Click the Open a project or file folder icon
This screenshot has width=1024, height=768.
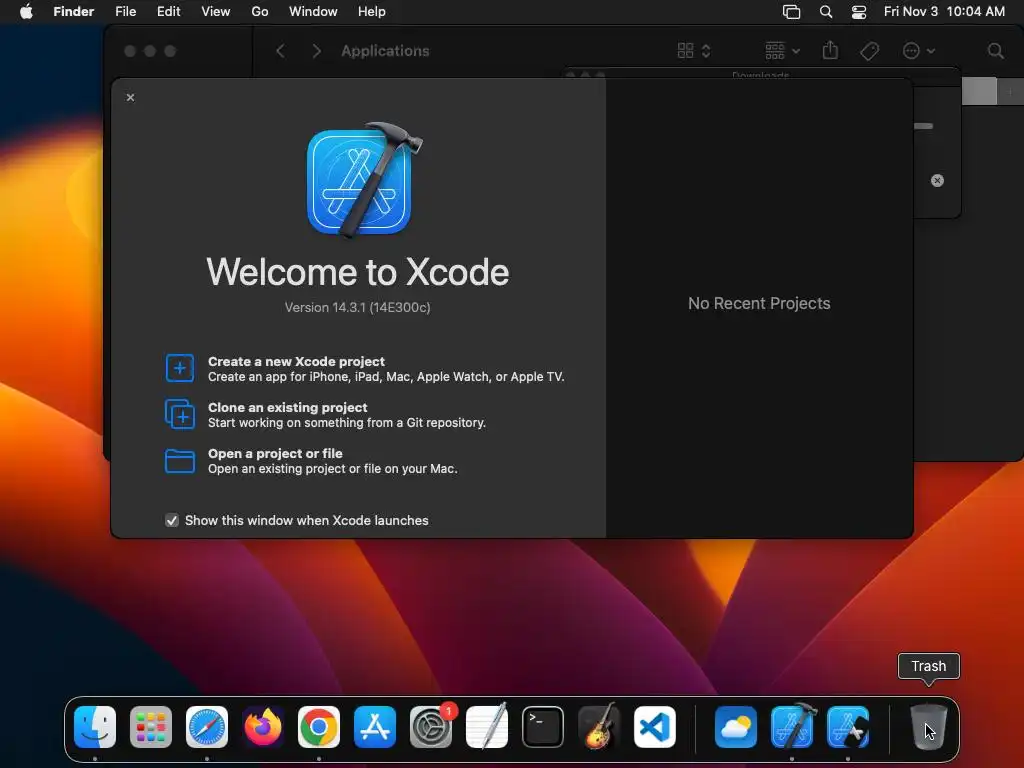[180, 461]
